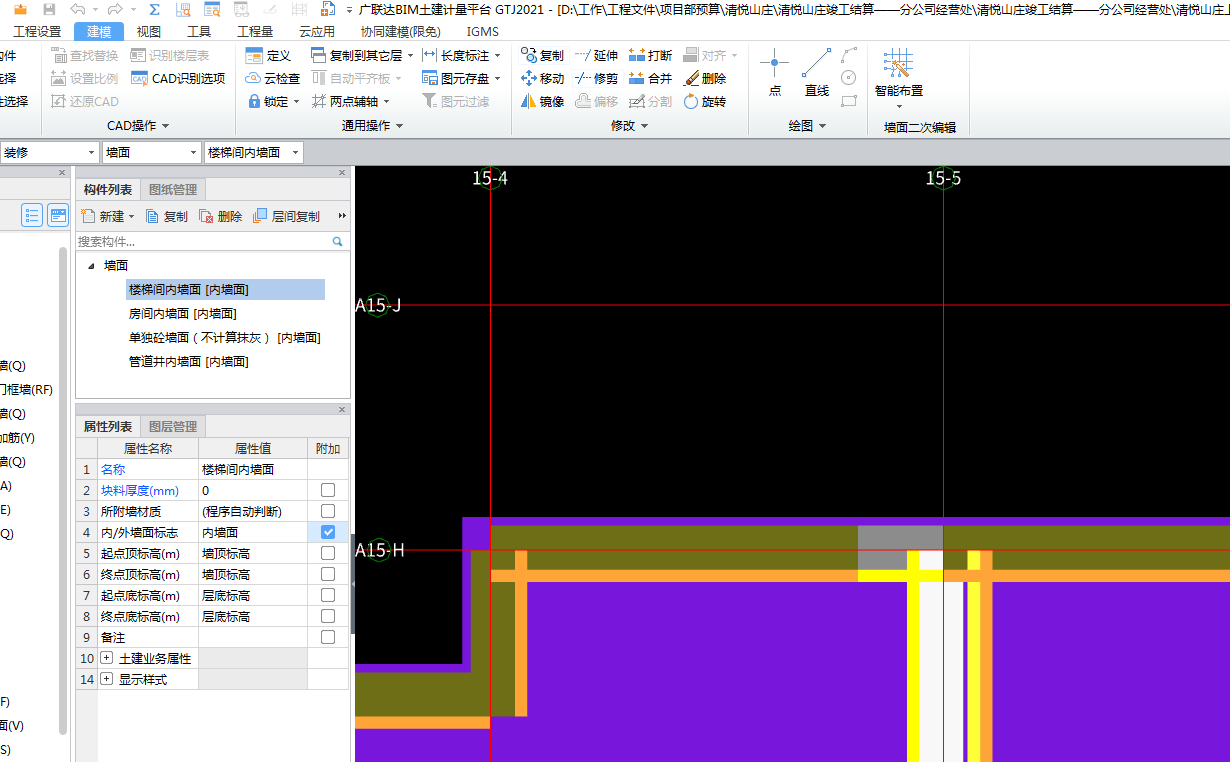Click 删除 in component list toolbar
Image resolution: width=1230 pixels, height=762 pixels.
pos(221,216)
